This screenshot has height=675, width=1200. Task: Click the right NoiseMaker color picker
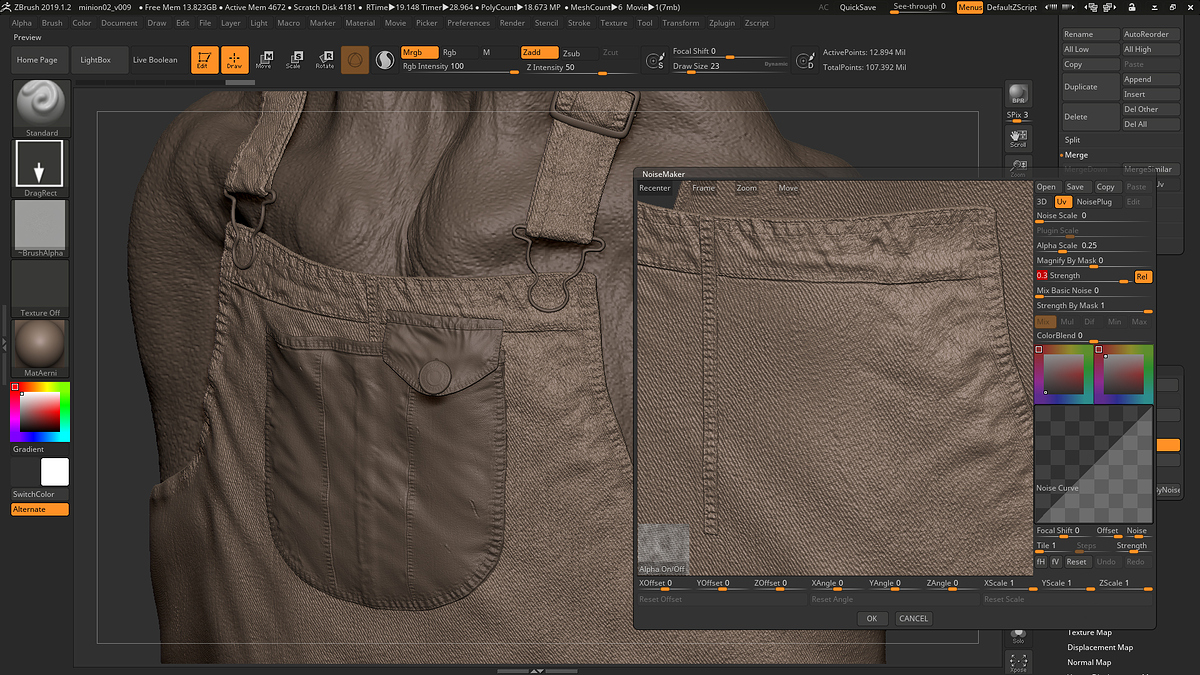point(1123,374)
